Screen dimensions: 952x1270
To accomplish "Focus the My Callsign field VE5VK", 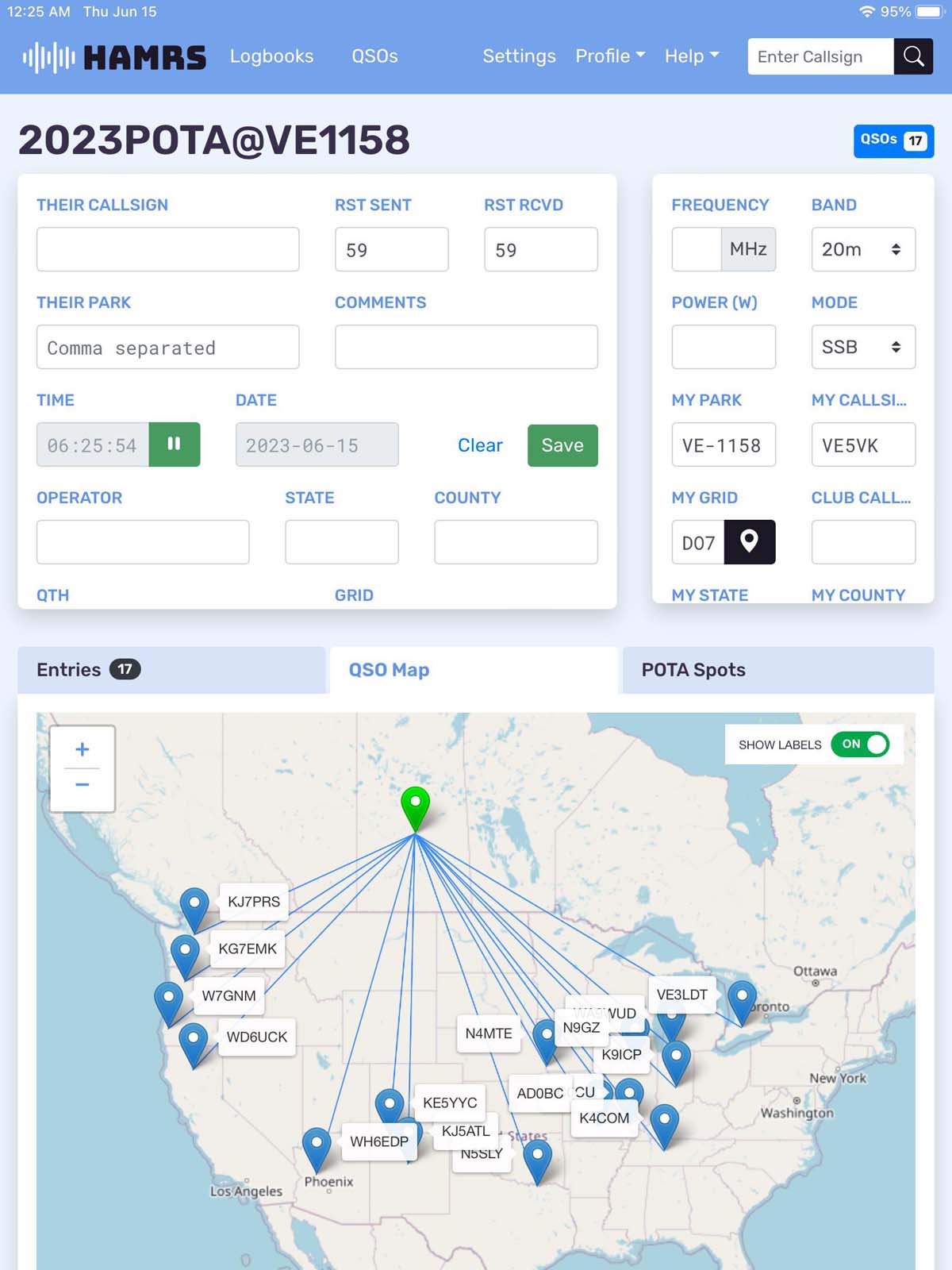I will coord(863,444).
